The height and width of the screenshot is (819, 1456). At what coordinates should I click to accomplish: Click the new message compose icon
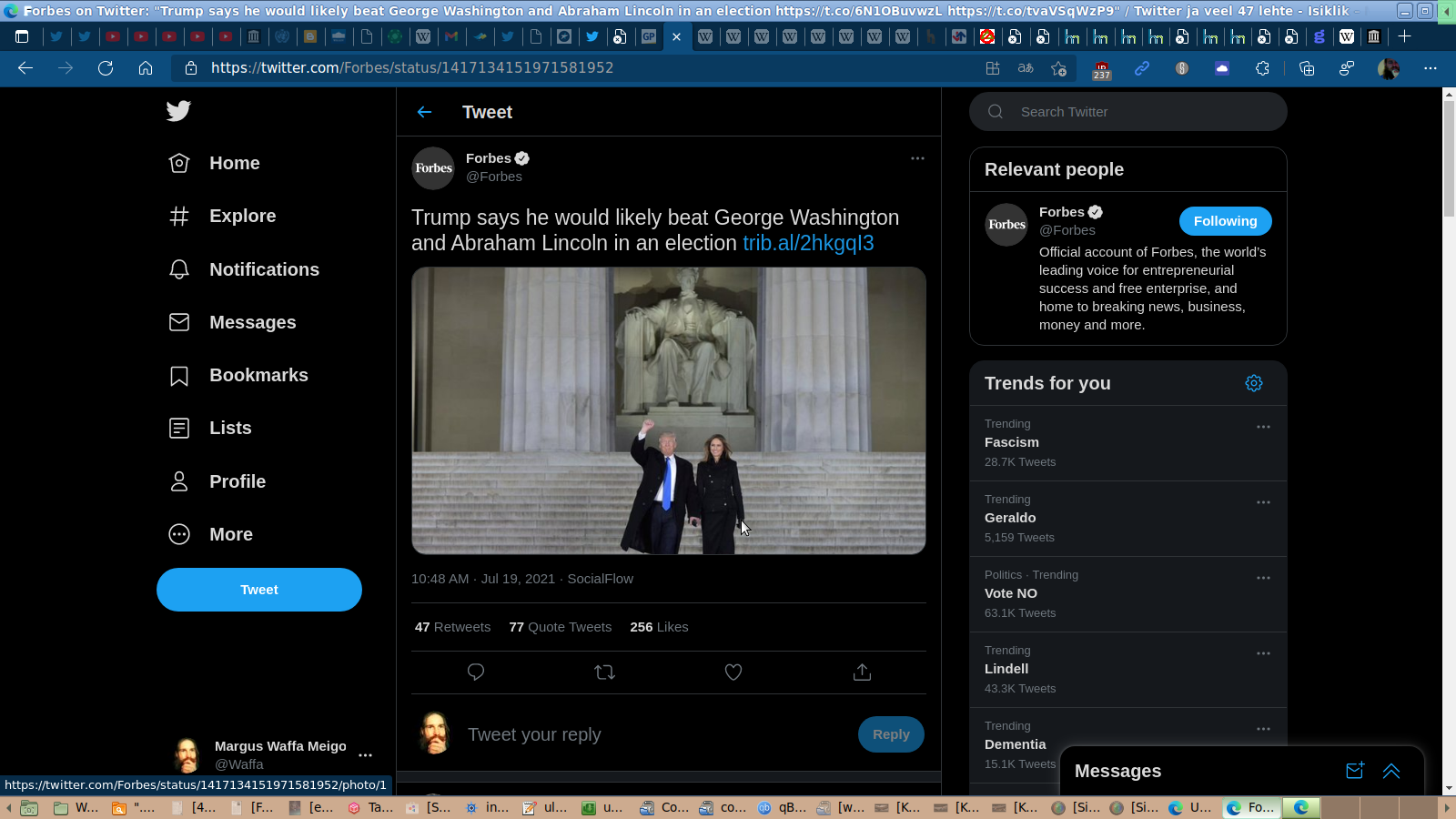point(1355,771)
